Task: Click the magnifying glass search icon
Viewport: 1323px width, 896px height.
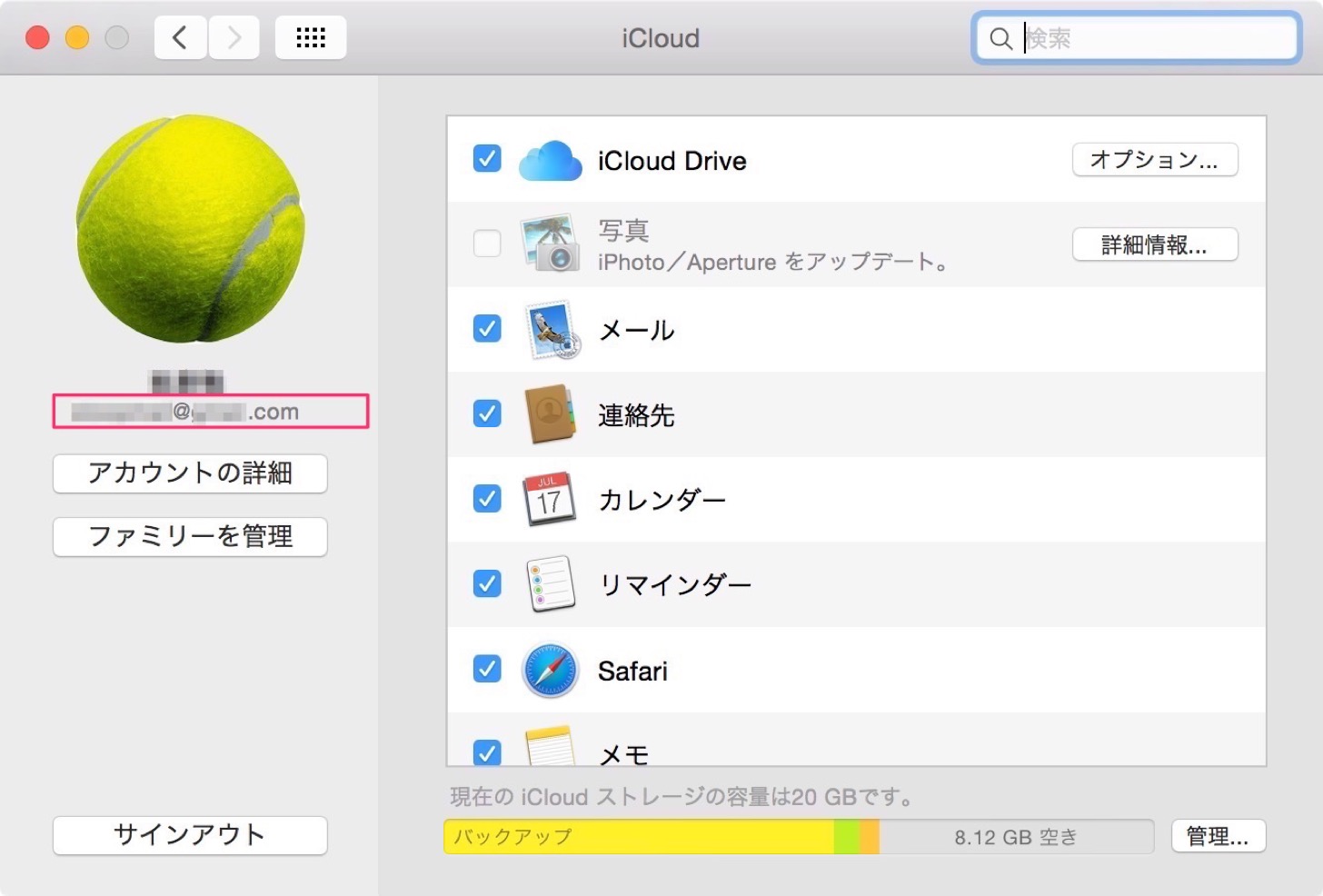Action: click(x=1000, y=38)
